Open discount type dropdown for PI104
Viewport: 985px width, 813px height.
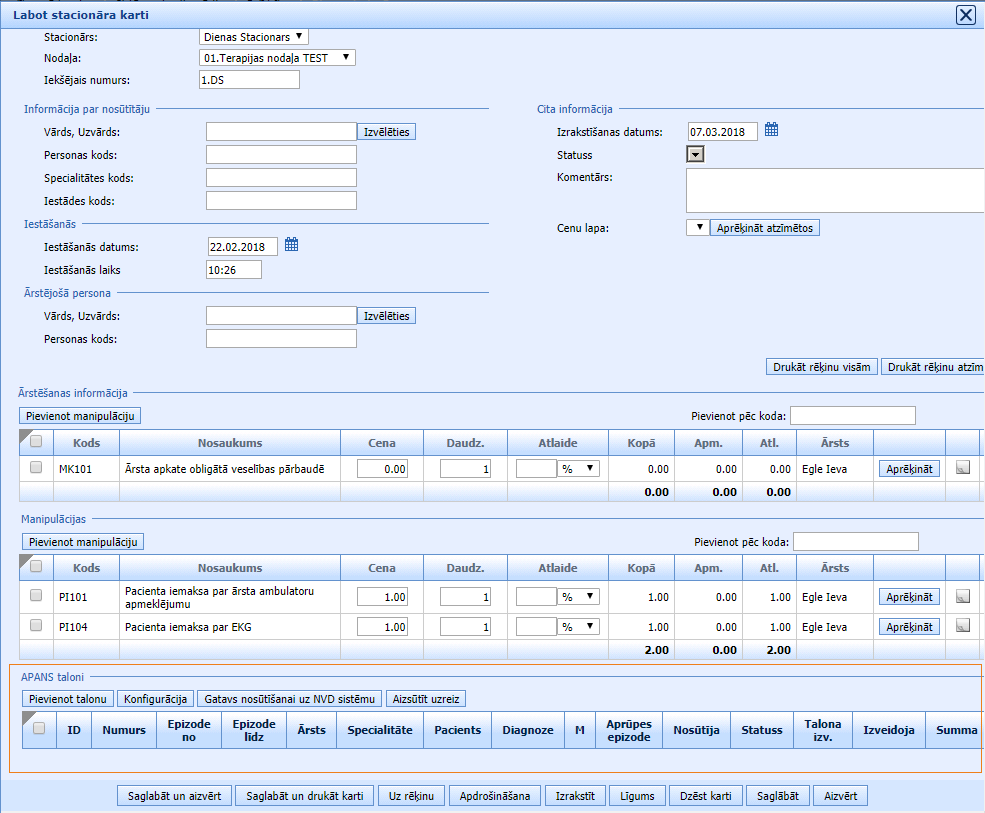pyautogui.click(x=579, y=627)
